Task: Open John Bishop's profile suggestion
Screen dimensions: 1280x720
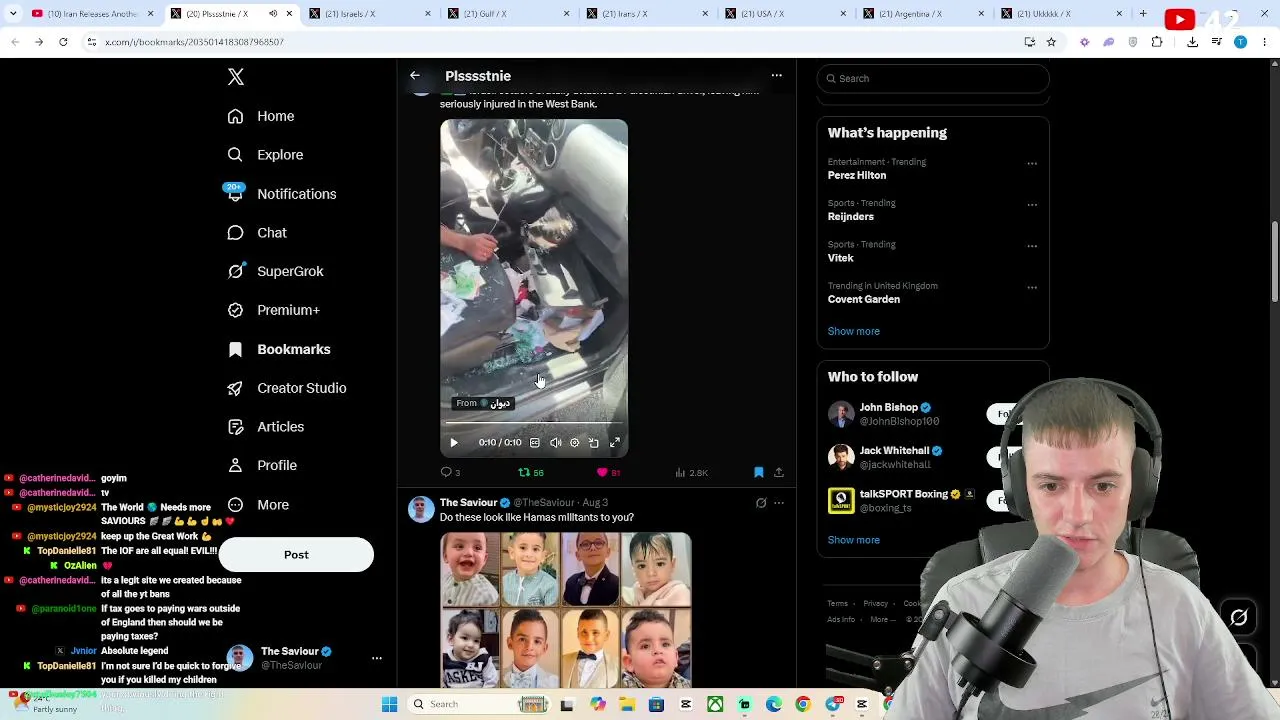Action: pyautogui.click(x=889, y=408)
